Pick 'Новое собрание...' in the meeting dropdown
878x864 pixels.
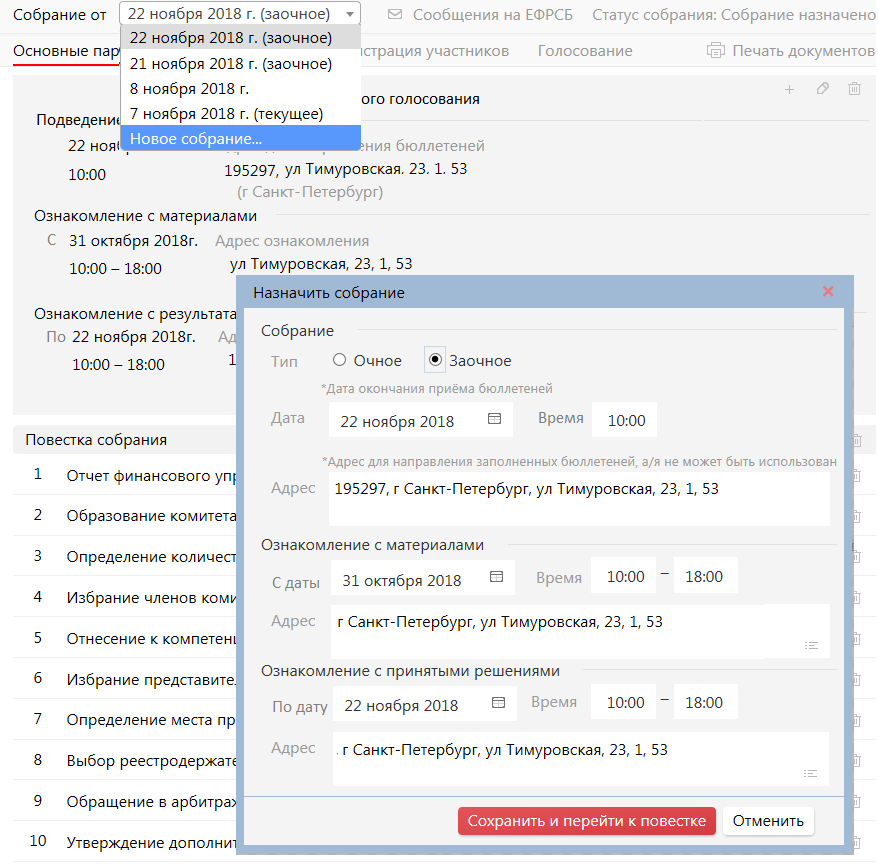pos(196,139)
